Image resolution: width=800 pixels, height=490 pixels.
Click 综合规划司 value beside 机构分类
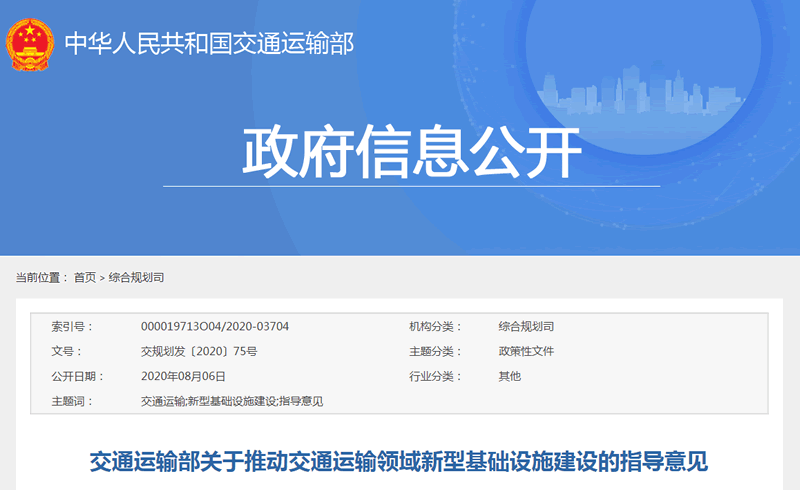click(x=526, y=327)
